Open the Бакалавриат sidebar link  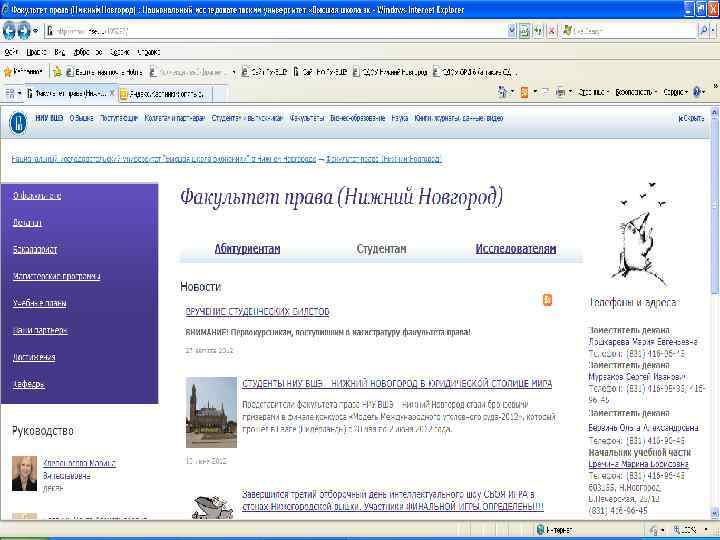[35, 249]
